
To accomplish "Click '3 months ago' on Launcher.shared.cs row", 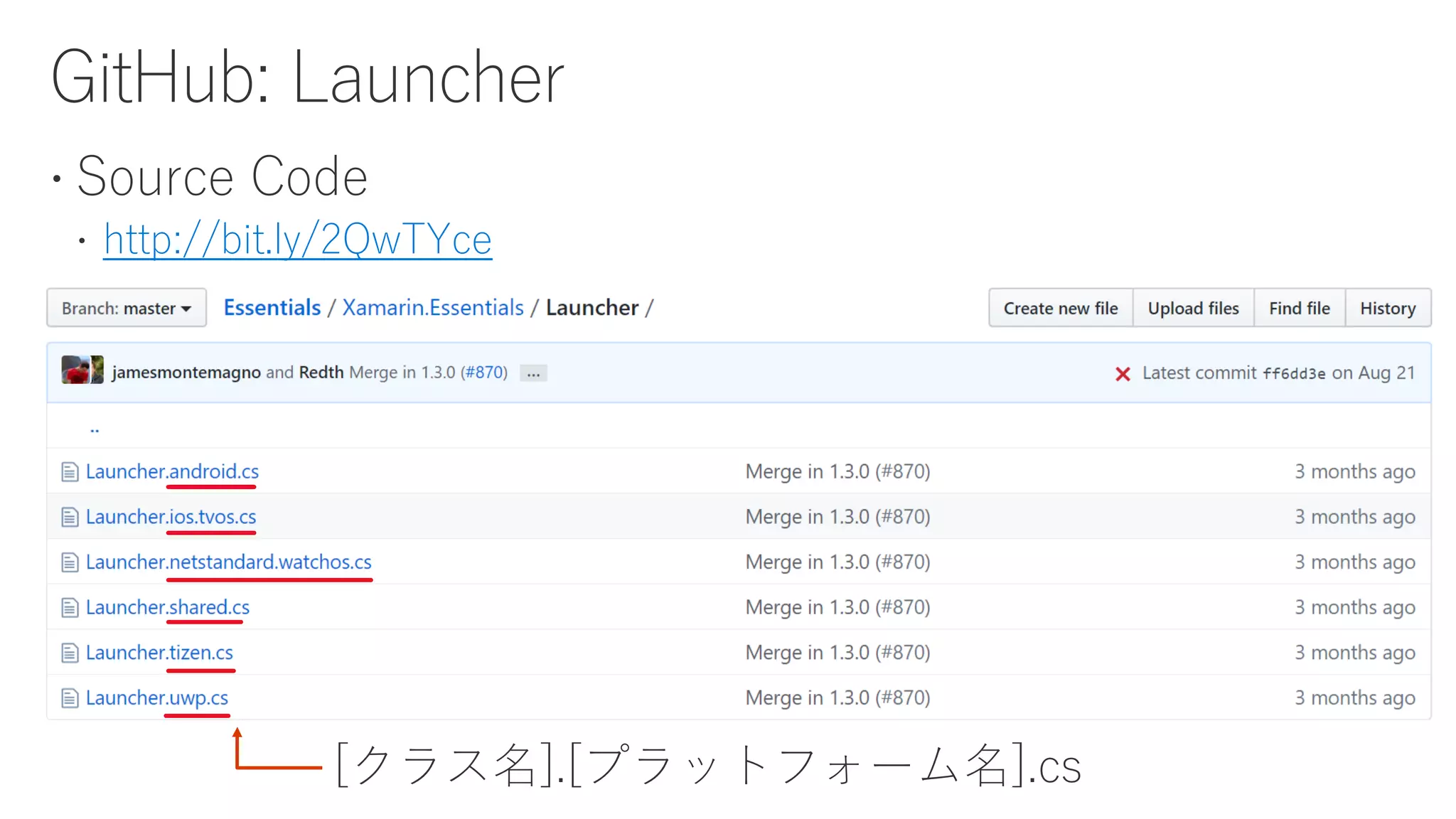I will 1354,608.
